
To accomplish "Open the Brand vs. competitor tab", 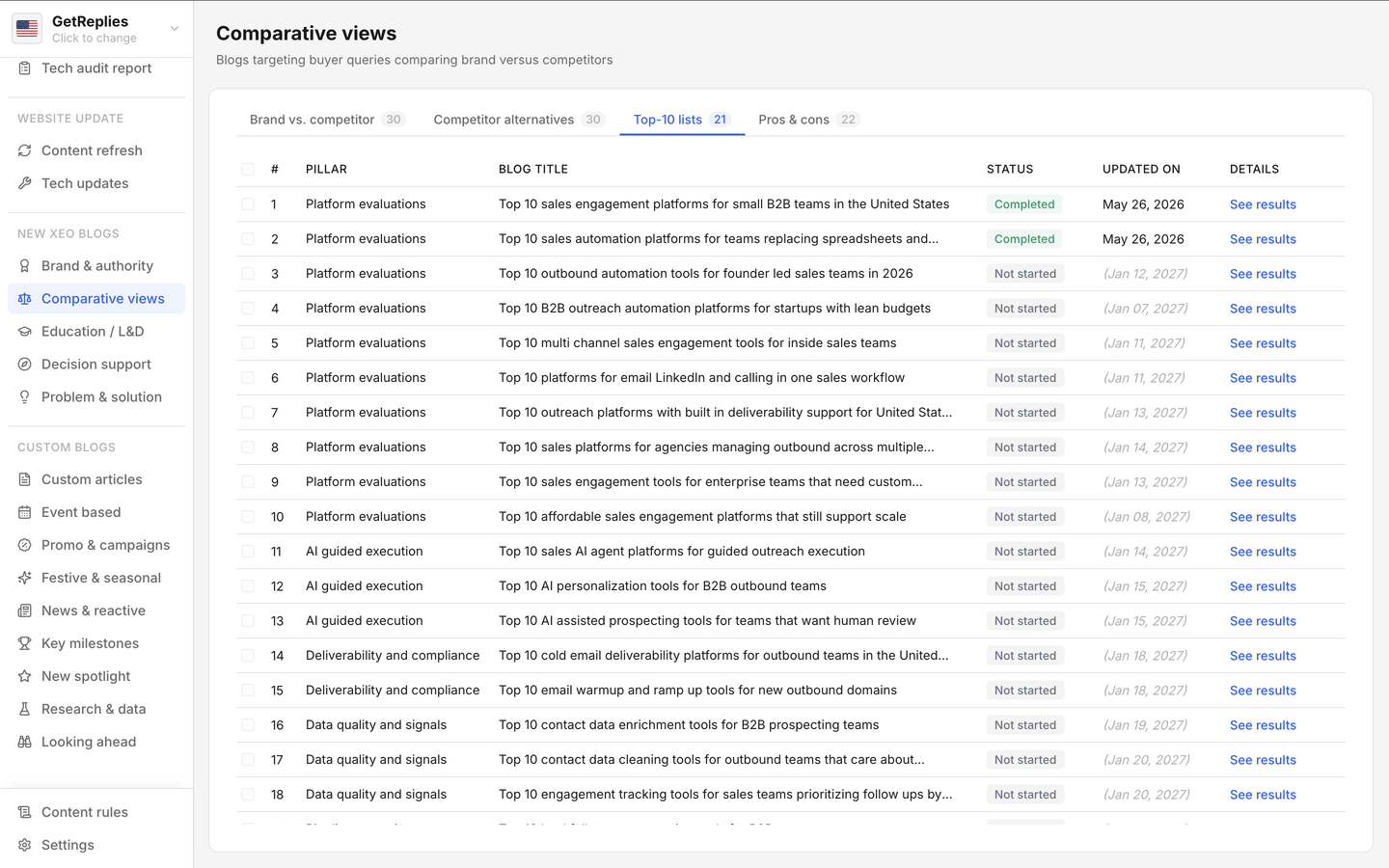I will (327, 120).
